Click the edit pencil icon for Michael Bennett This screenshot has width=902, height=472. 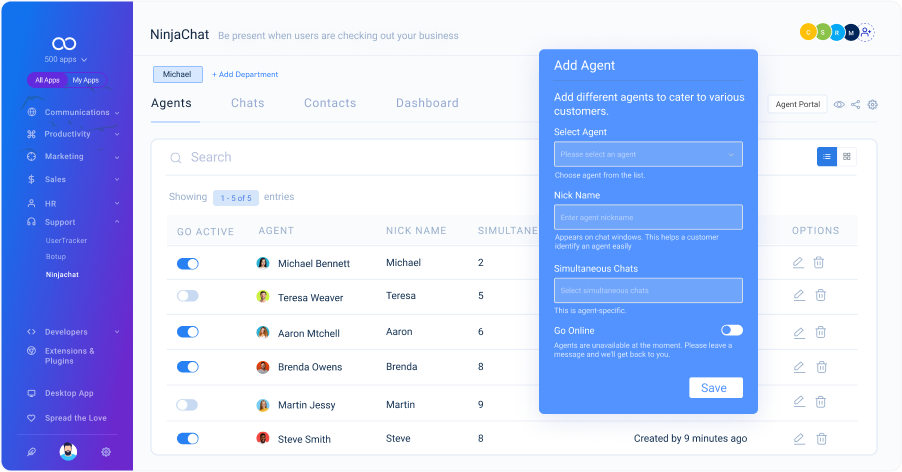click(798, 263)
